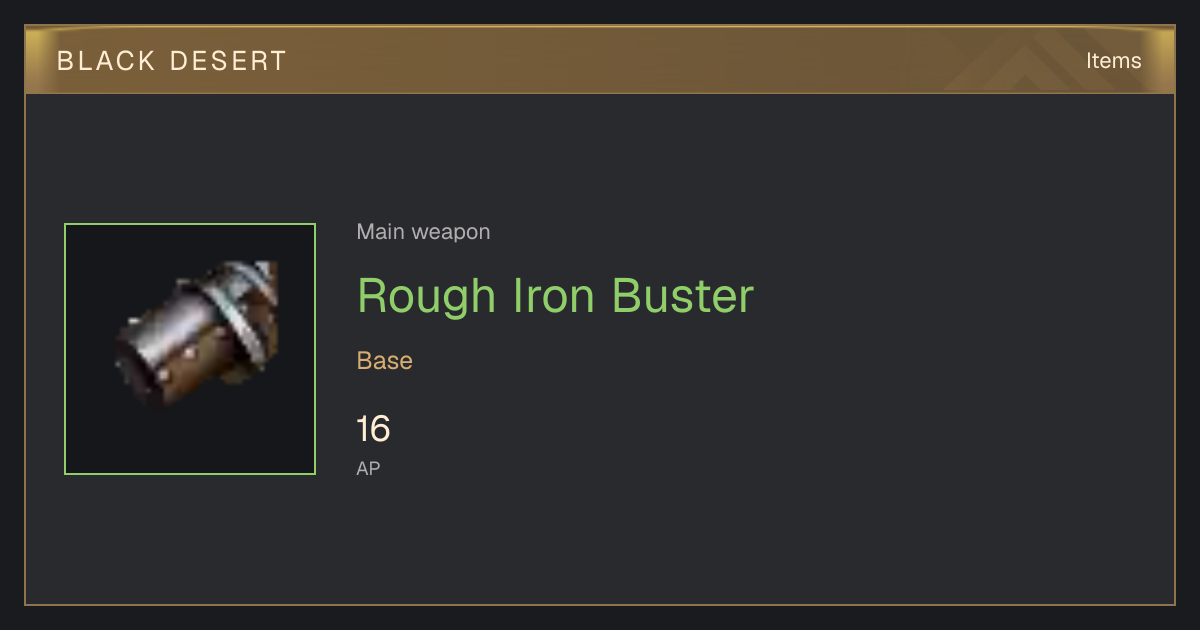
Task: Open the Items link in the header
Action: pyautogui.click(x=1113, y=61)
